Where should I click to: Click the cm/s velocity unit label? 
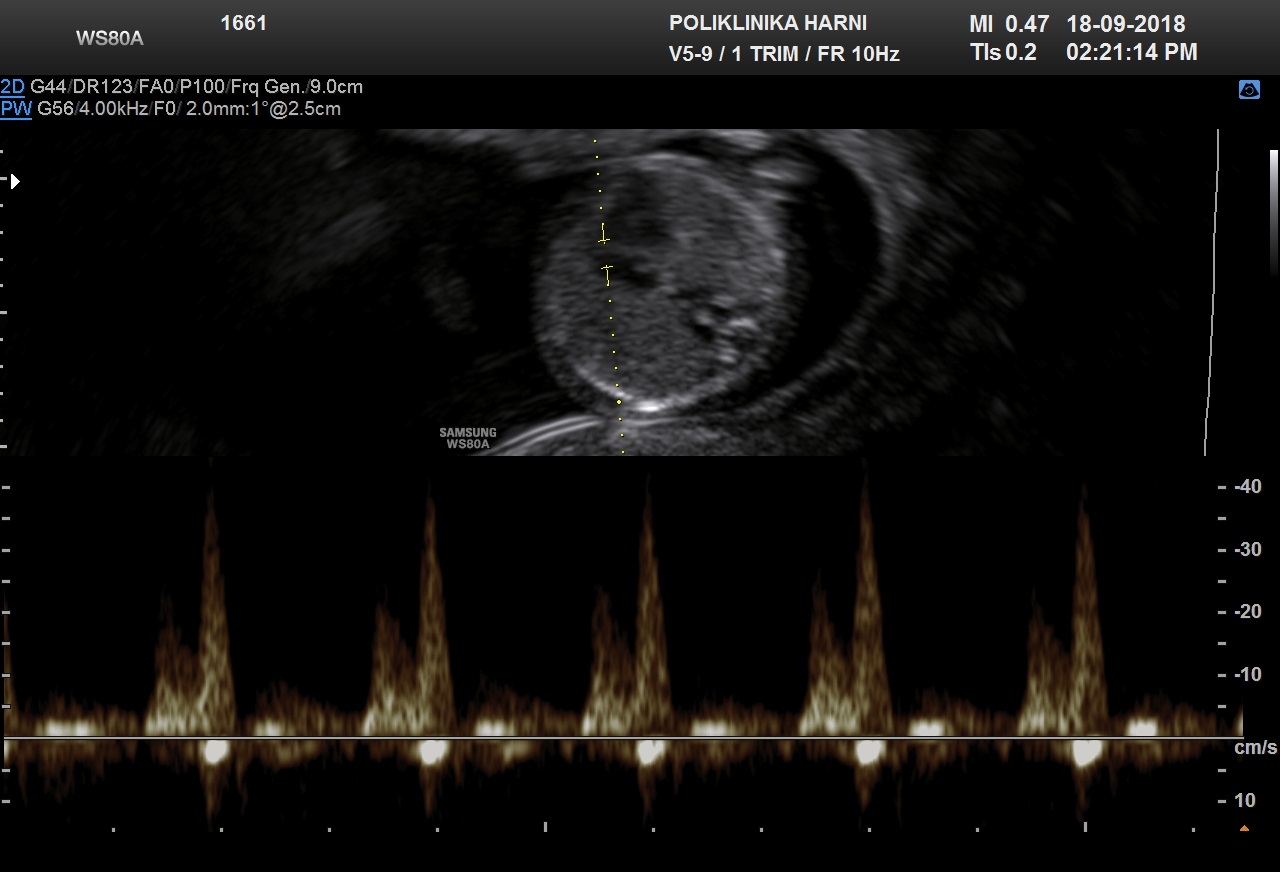click(1255, 747)
